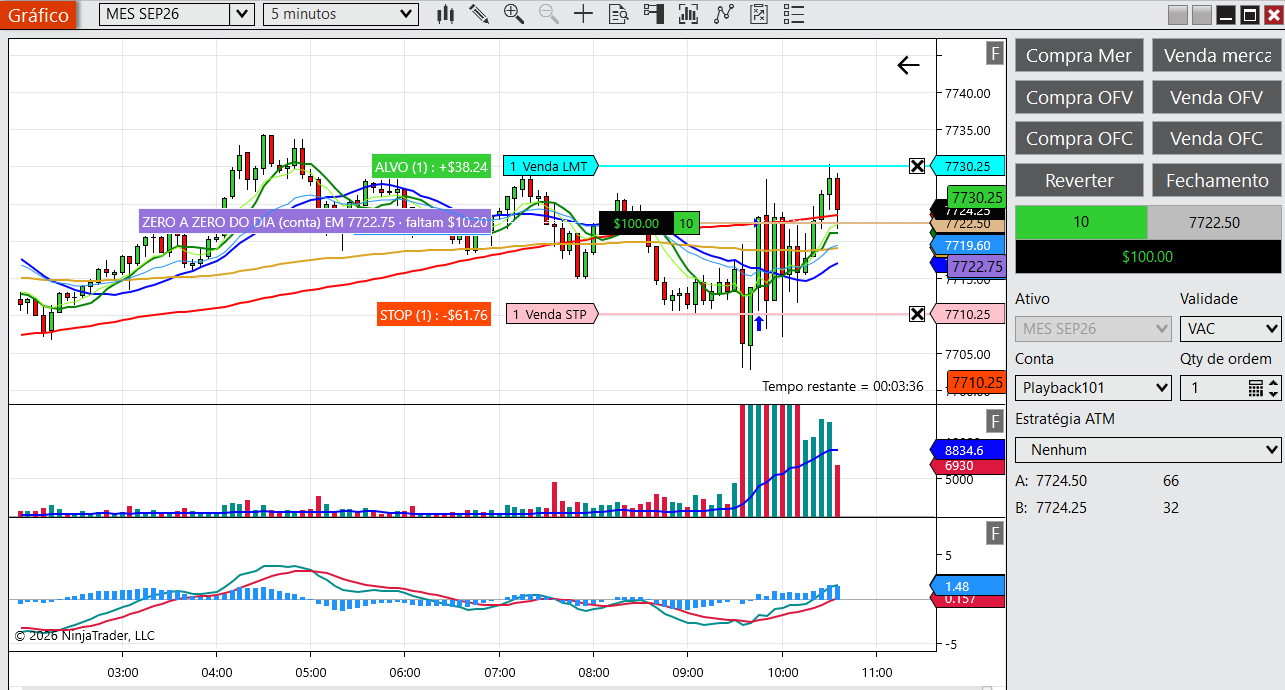The height and width of the screenshot is (690, 1285).
Task: Click the Compra OFC button
Action: [1079, 139]
